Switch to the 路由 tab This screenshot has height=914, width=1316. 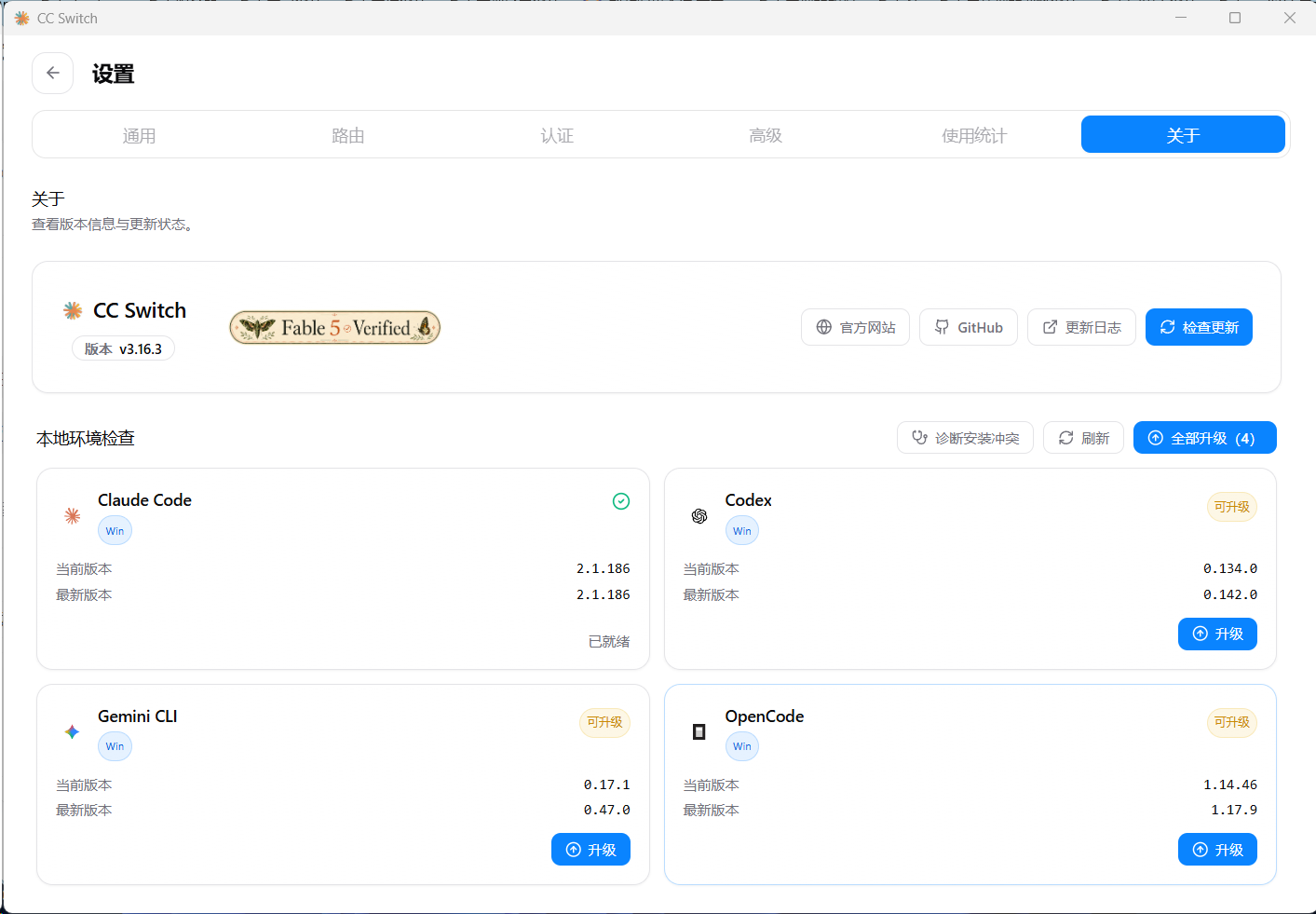coord(347,135)
